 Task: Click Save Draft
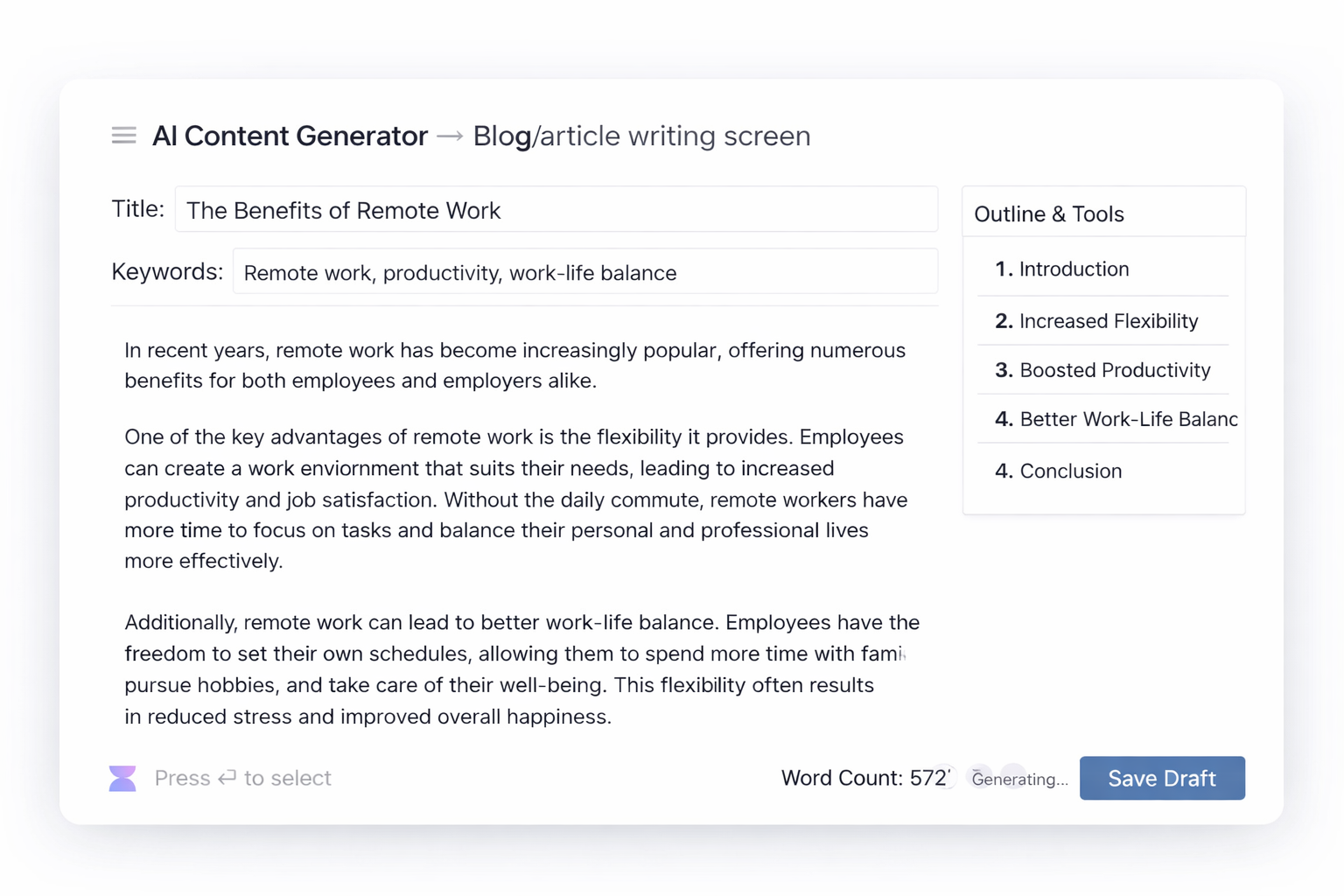(1162, 778)
